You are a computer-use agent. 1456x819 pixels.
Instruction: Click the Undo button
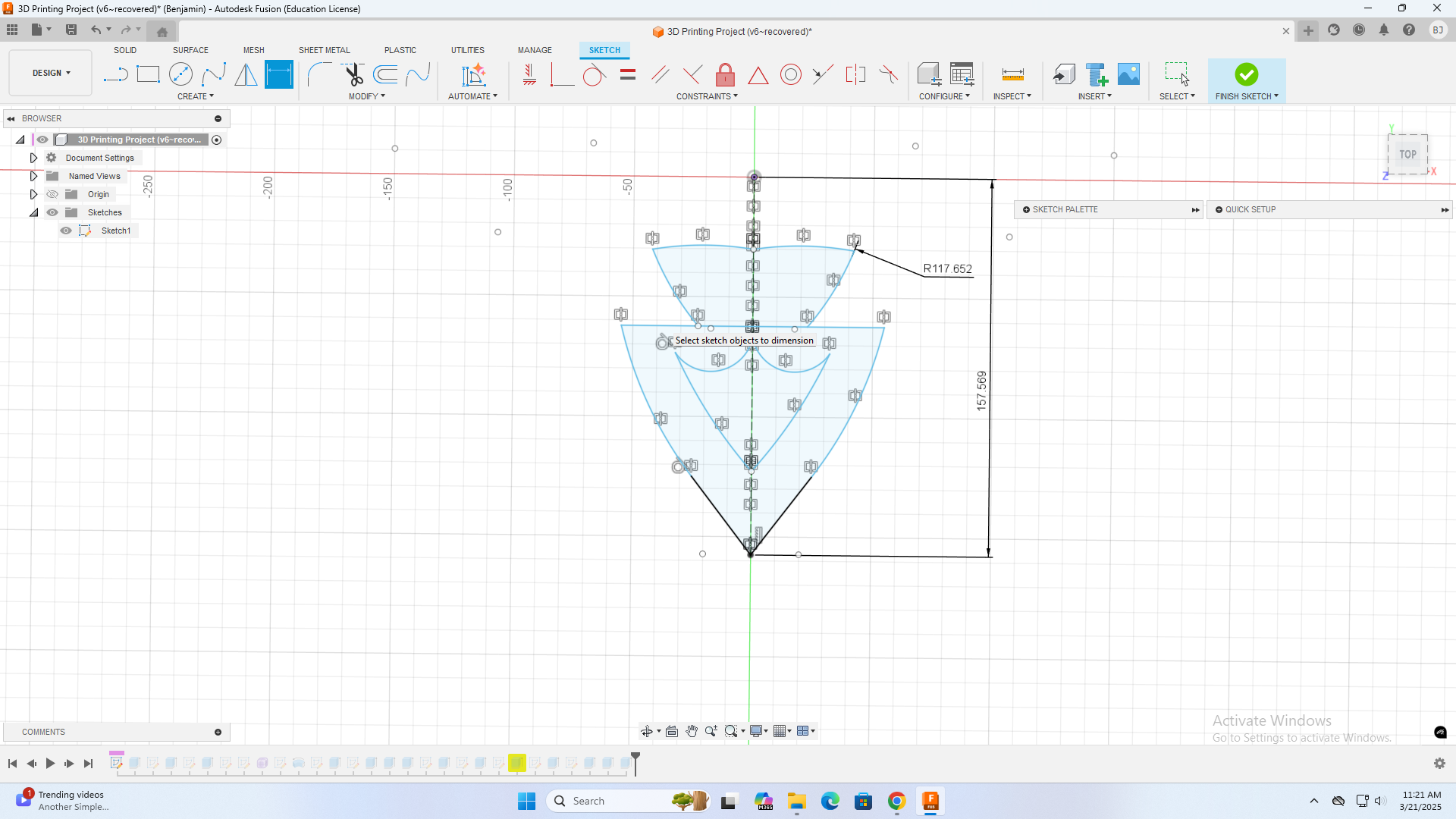(x=96, y=30)
